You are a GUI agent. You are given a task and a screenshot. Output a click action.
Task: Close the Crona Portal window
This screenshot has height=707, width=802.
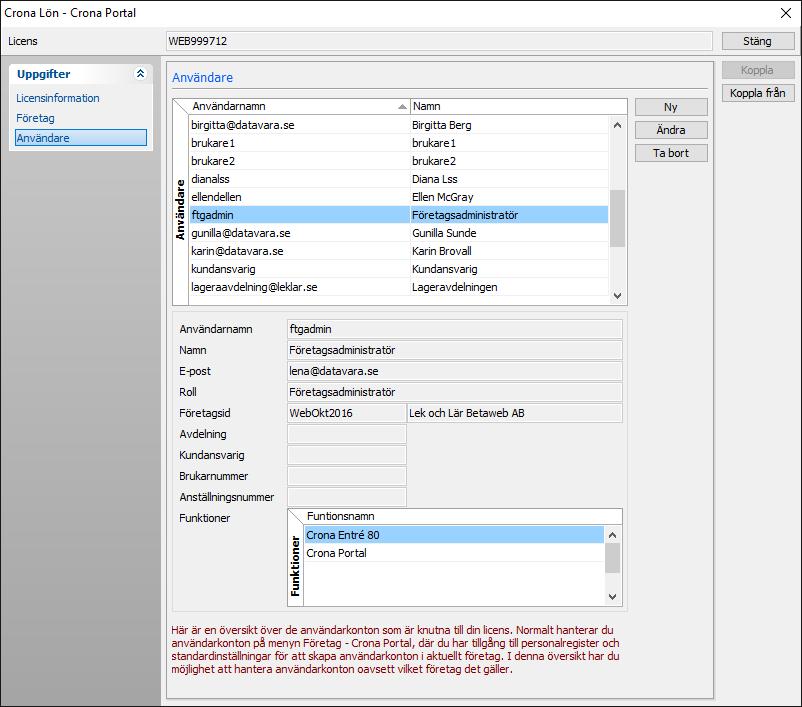(786, 13)
